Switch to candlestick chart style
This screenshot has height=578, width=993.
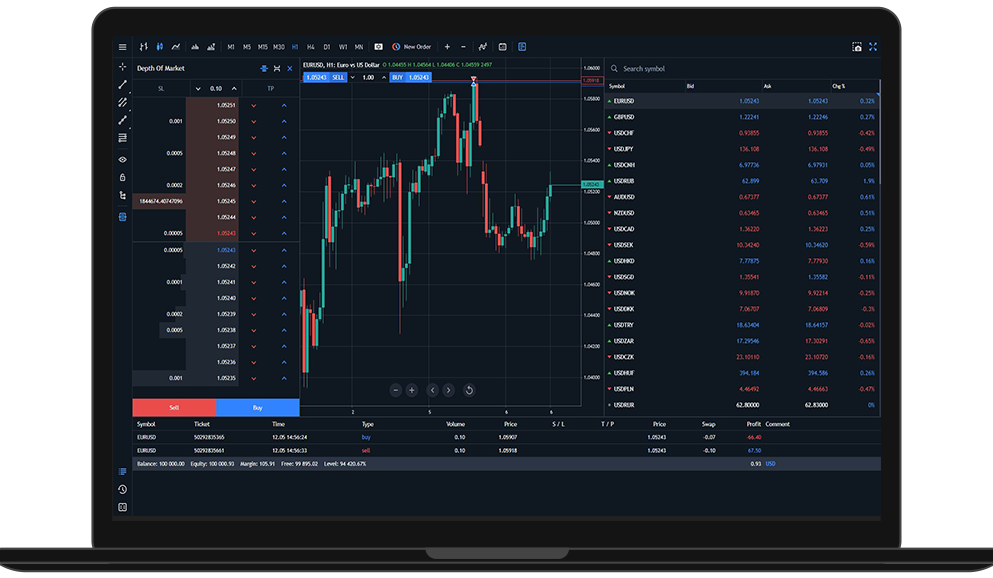[160, 46]
